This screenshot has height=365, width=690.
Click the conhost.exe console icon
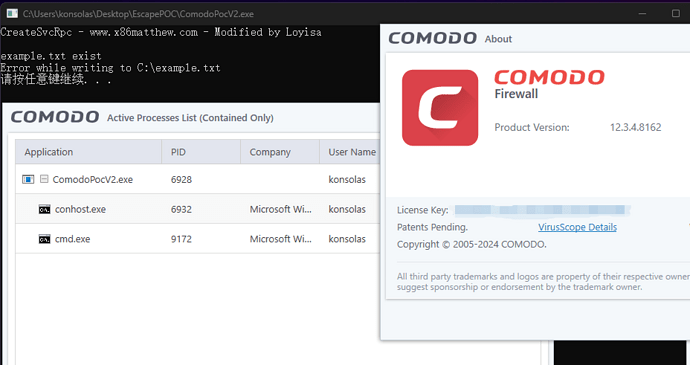(44, 209)
